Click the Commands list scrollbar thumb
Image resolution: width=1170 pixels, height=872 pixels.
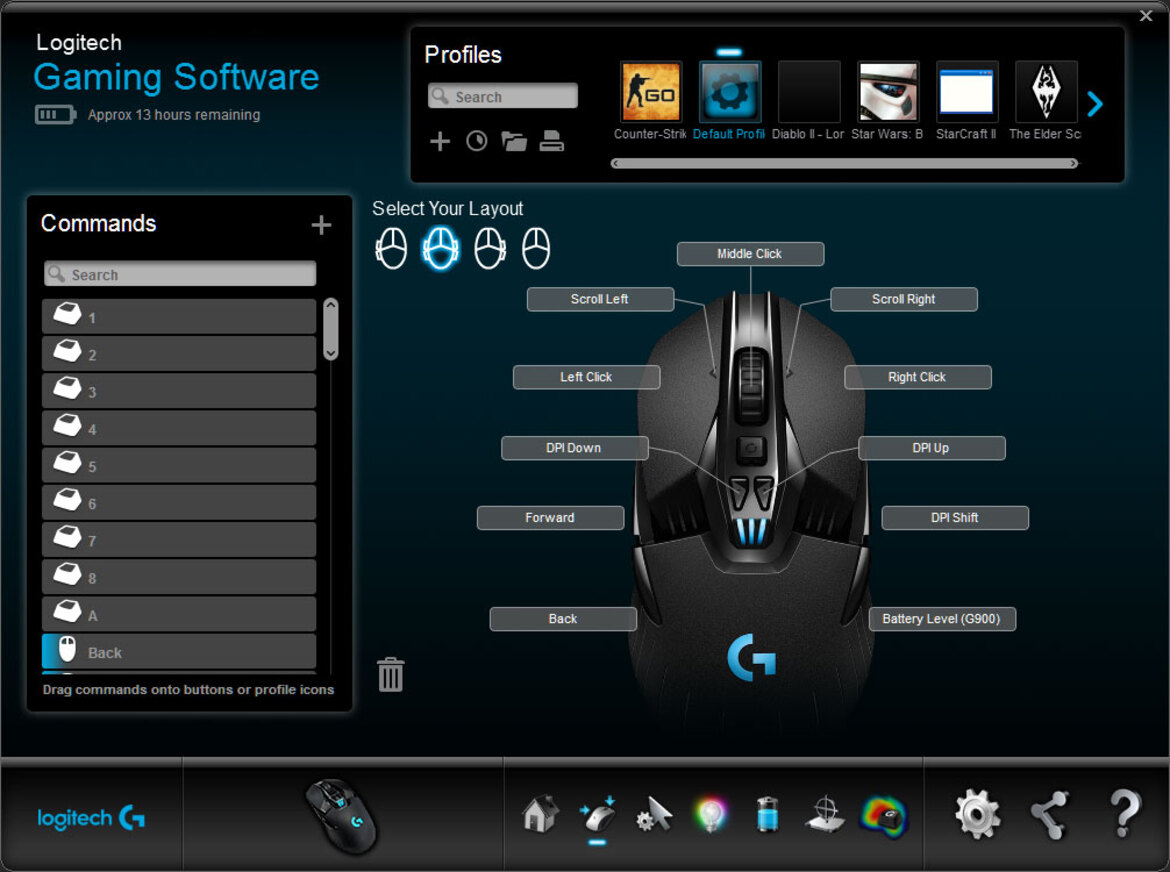331,329
